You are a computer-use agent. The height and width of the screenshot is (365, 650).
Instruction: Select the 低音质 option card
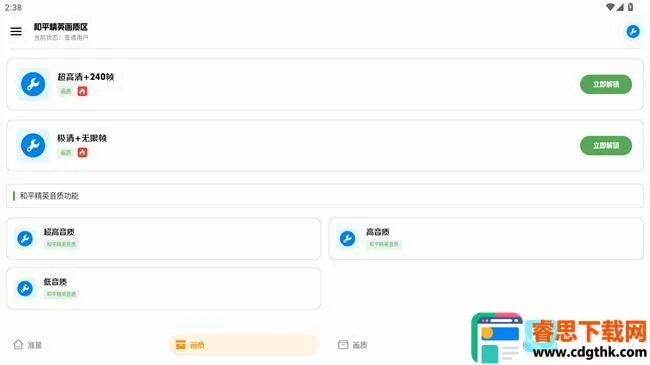click(x=163, y=288)
